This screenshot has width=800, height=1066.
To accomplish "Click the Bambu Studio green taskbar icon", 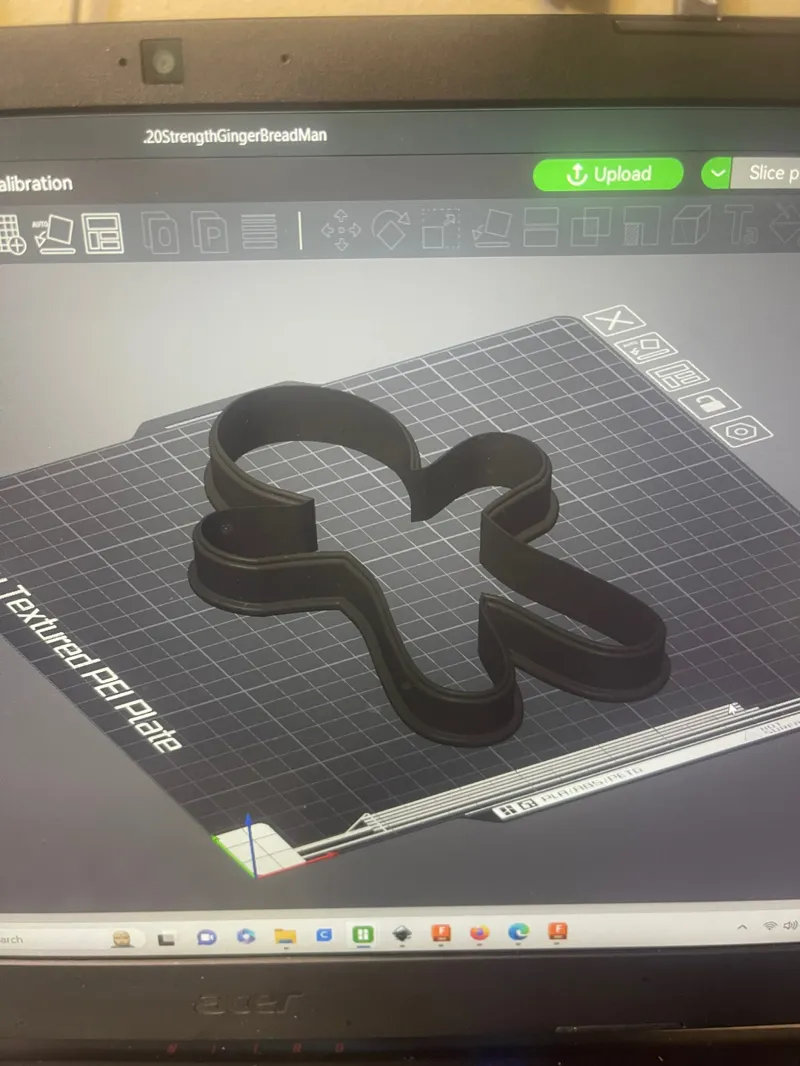I will pyautogui.click(x=362, y=934).
